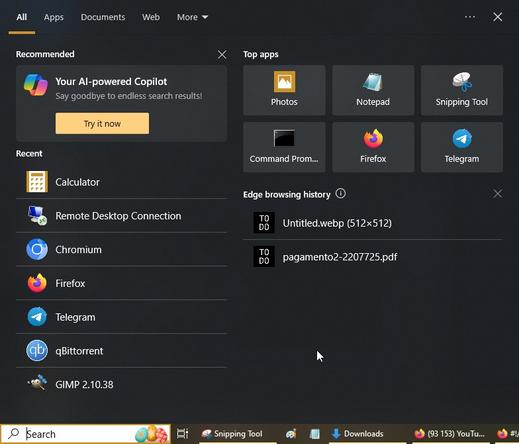The height and width of the screenshot is (444, 519).
Task: Expand the More dropdown filter
Action: click(x=192, y=17)
